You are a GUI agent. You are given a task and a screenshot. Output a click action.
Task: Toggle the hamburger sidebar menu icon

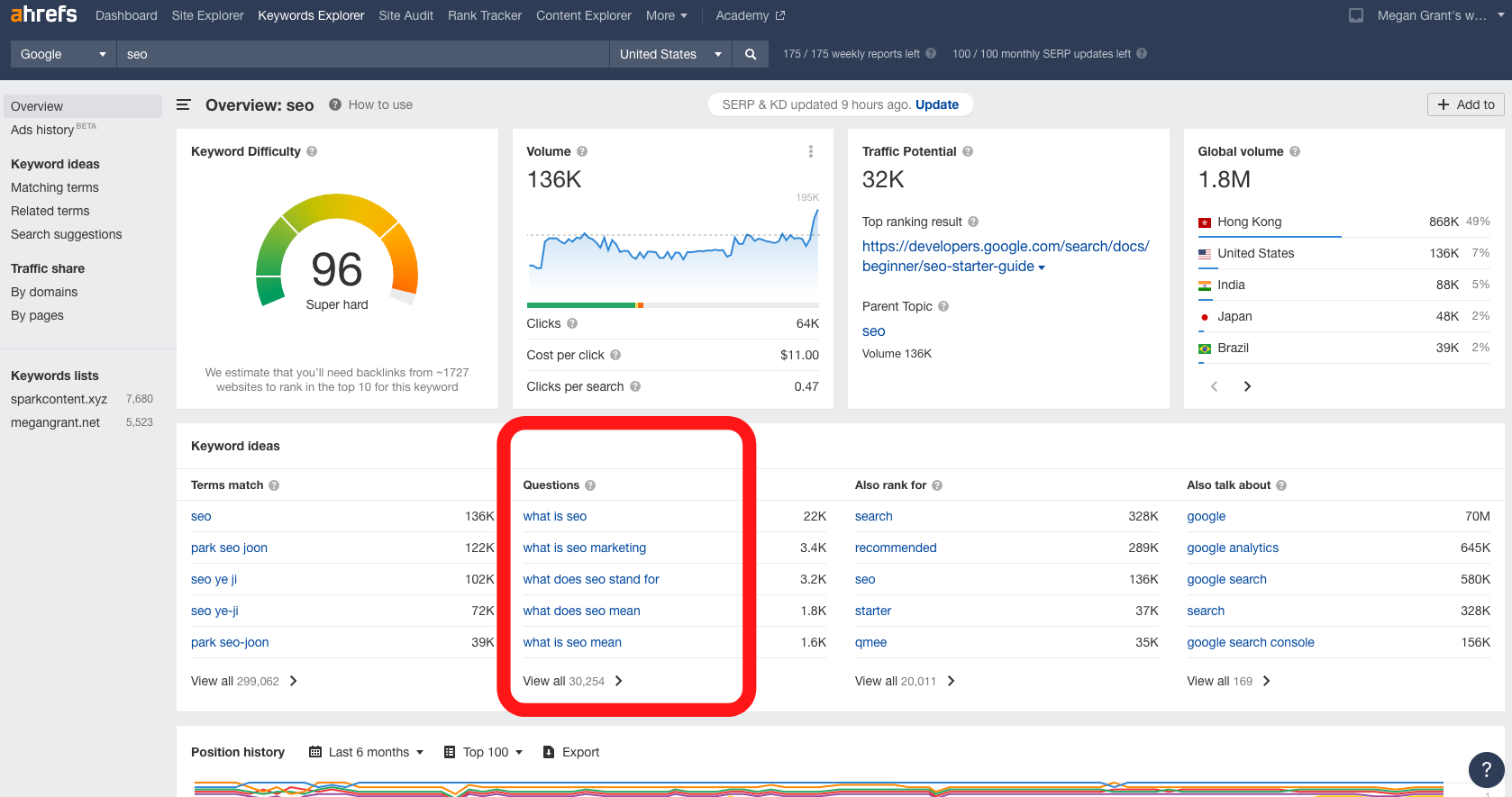tap(183, 105)
